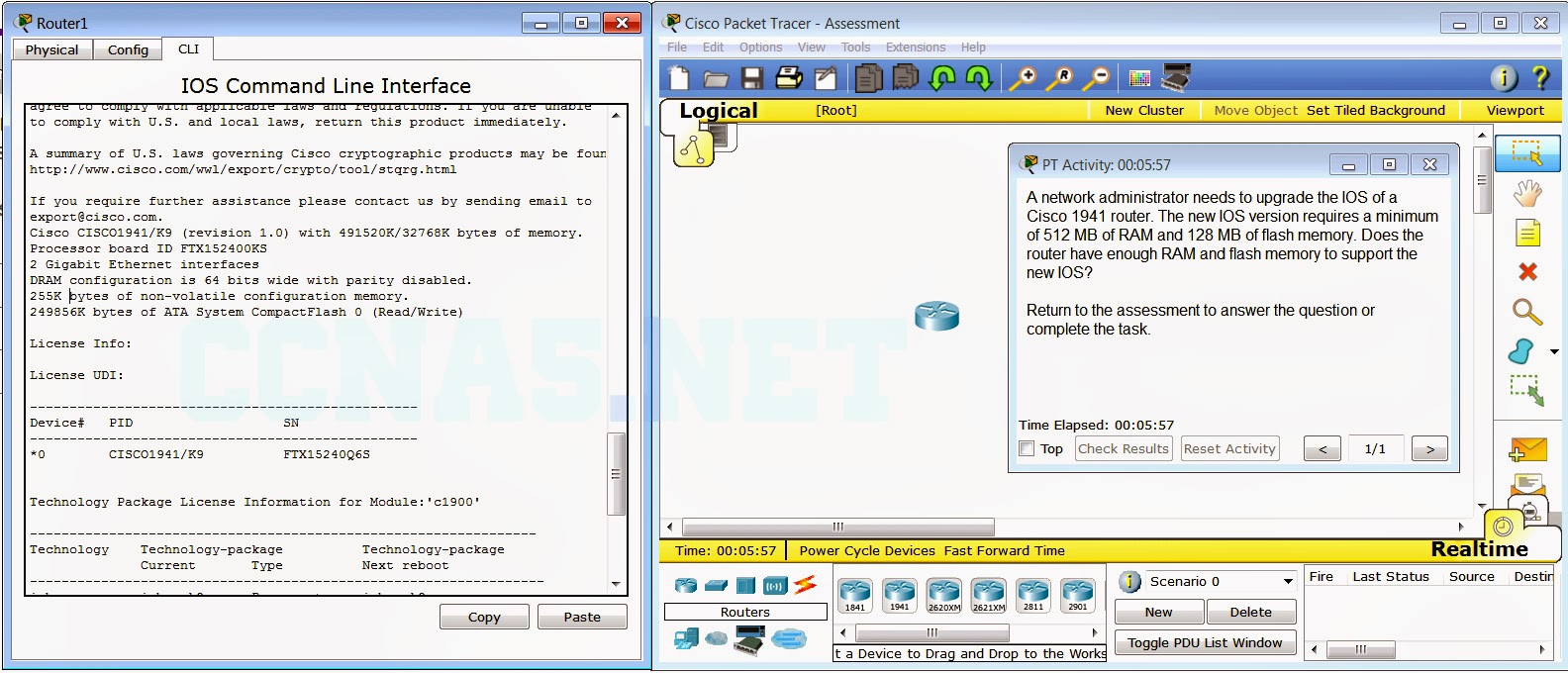Click New scenario button

(x=1159, y=612)
